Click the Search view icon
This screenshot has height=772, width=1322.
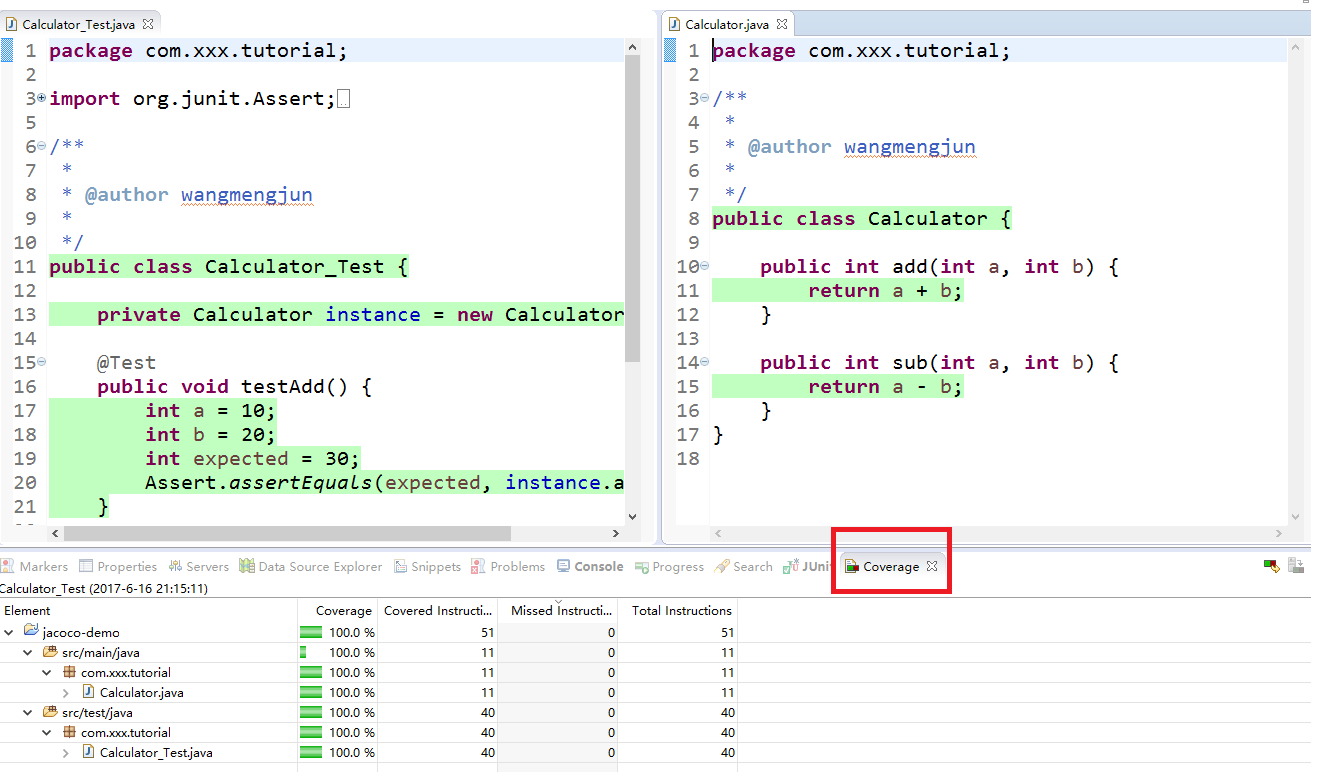[x=722, y=567]
